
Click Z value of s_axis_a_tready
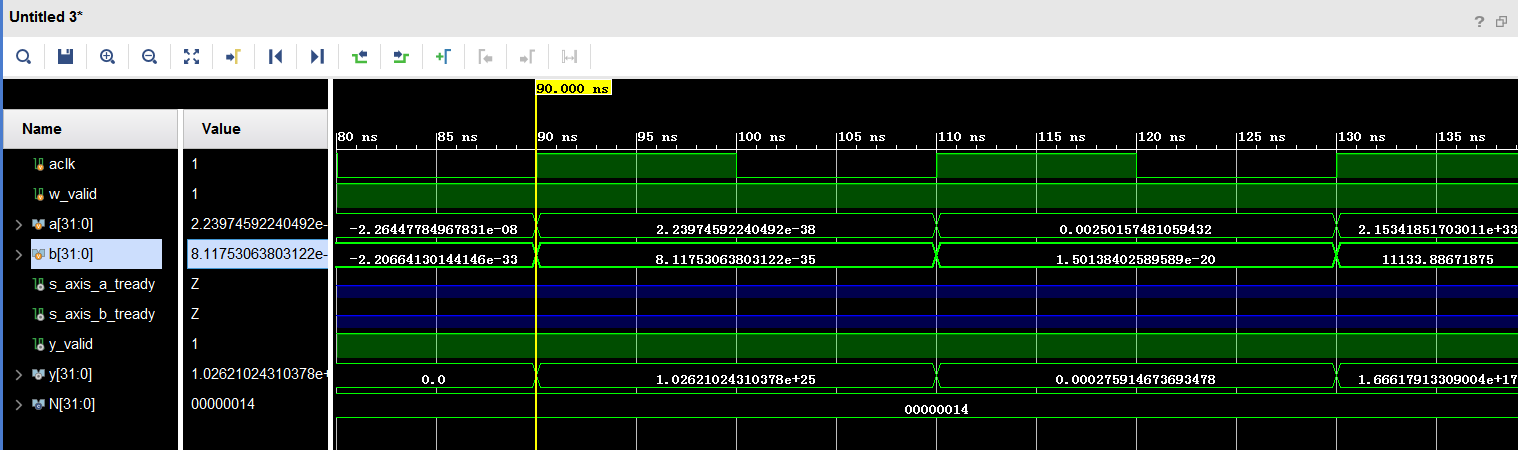[x=195, y=284]
